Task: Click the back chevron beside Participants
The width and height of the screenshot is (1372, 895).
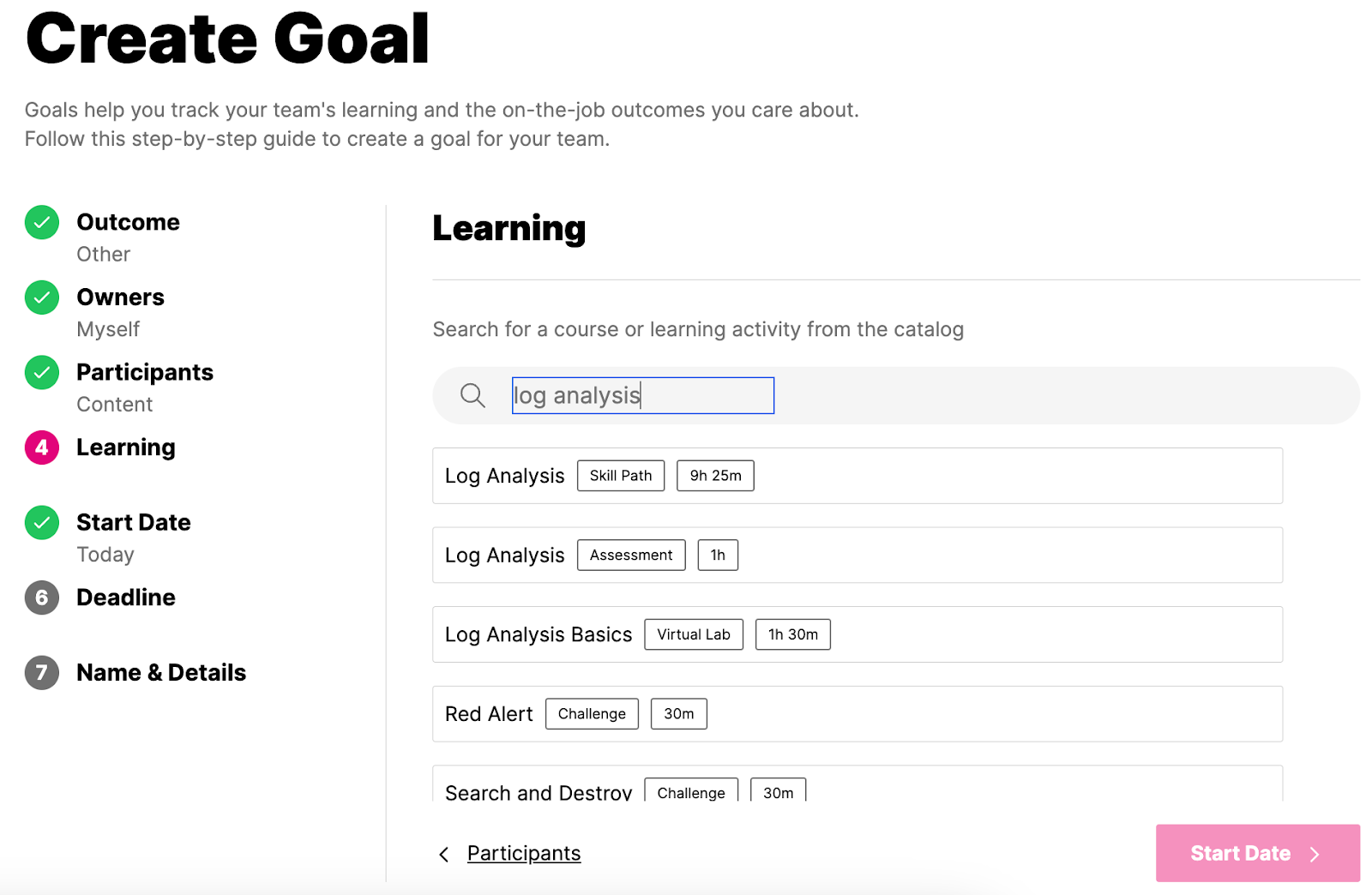Action: pos(444,854)
